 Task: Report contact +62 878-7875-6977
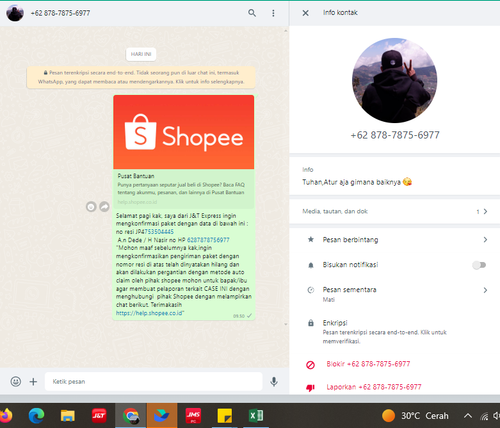[x=374, y=387]
